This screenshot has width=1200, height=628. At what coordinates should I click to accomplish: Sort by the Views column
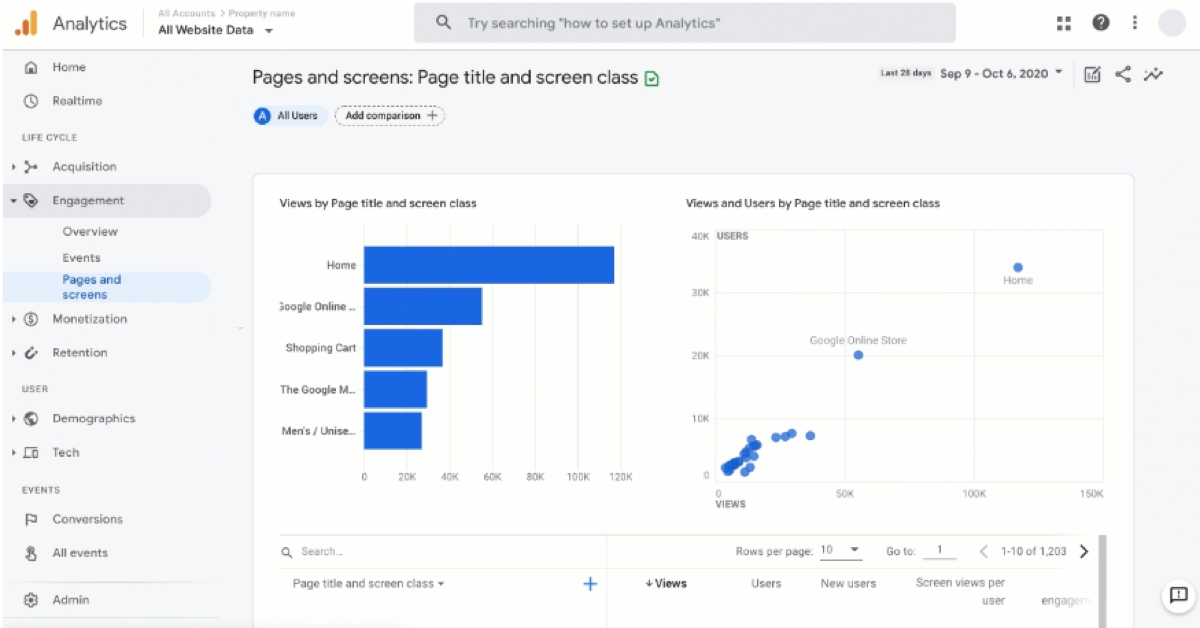[665, 583]
